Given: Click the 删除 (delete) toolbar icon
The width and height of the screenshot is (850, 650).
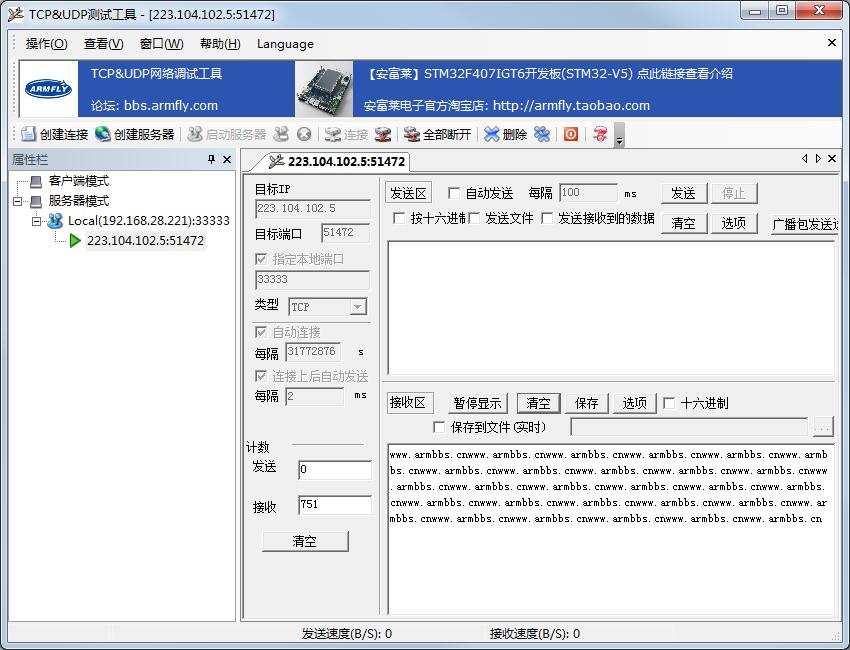Looking at the screenshot, I should 491,134.
